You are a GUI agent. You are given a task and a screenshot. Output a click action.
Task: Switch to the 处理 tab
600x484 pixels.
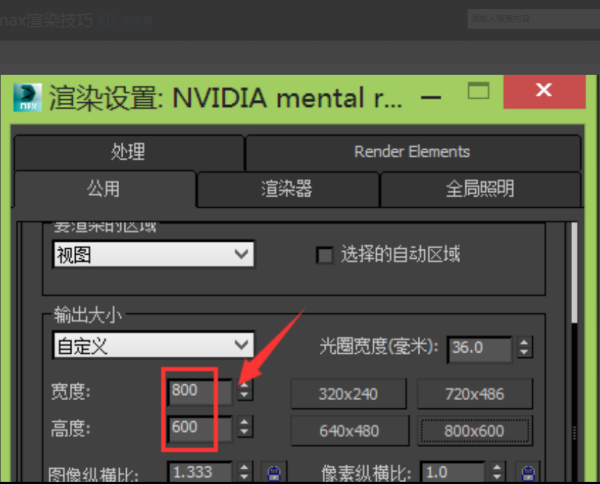point(128,152)
